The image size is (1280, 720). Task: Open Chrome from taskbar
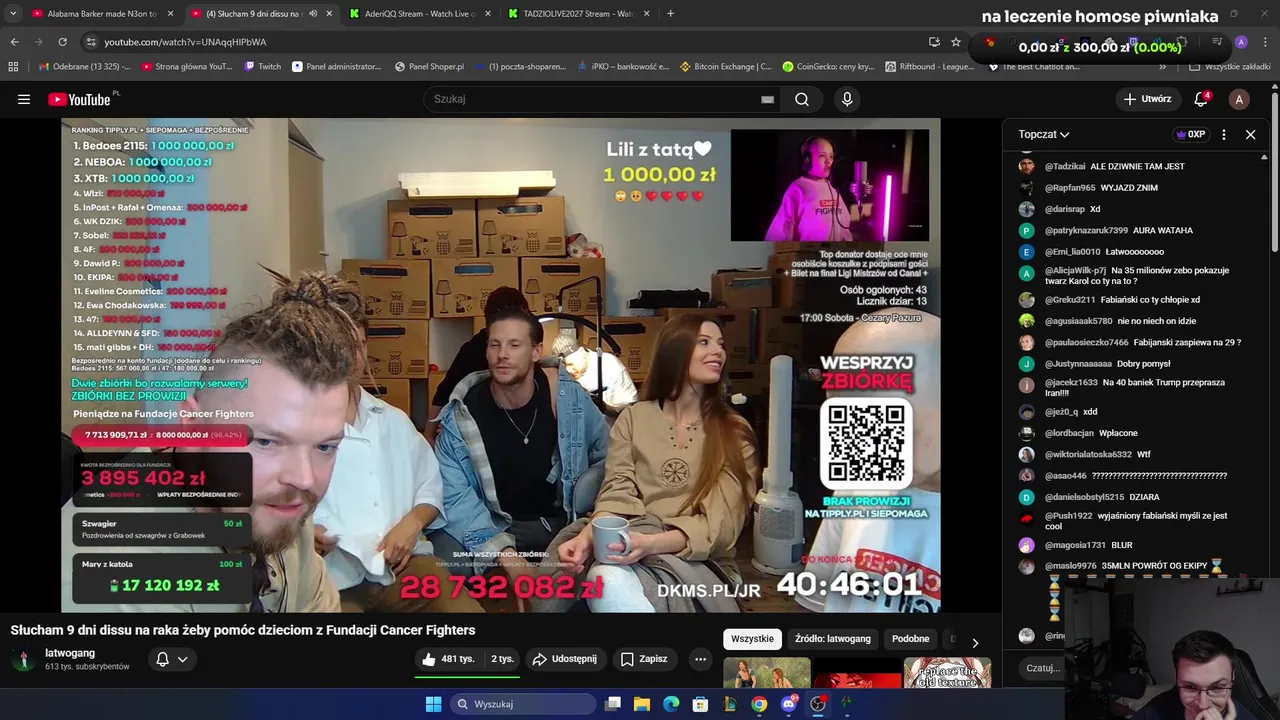759,704
